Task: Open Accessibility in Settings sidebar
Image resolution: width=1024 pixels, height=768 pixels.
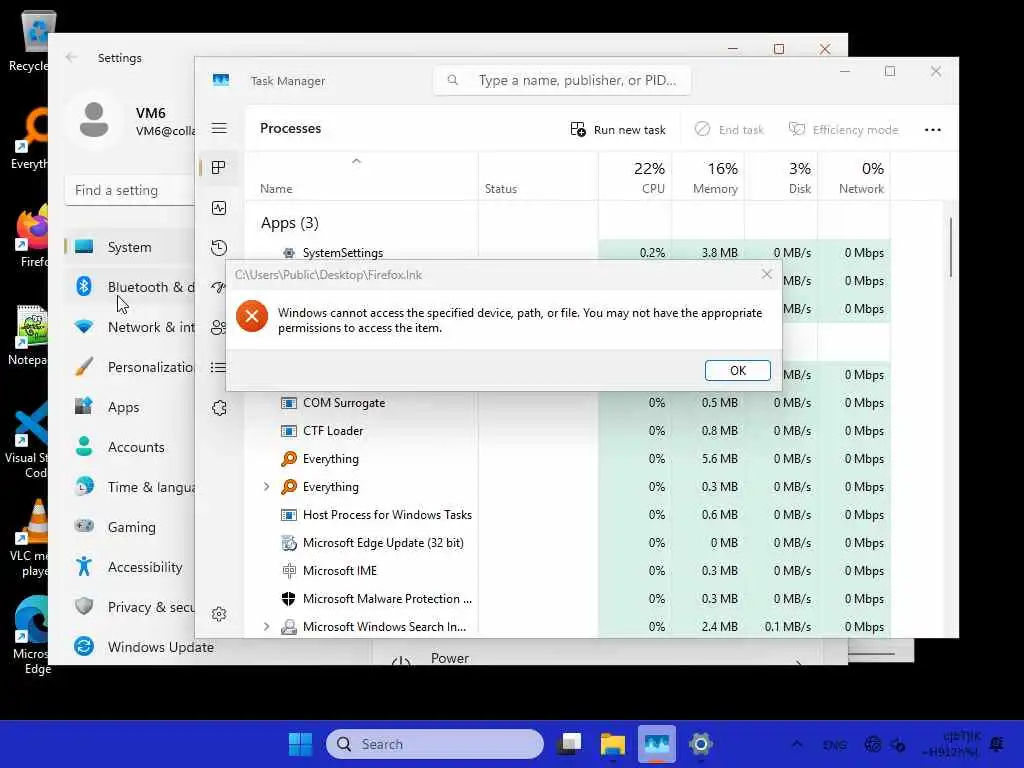Action: 129,567
